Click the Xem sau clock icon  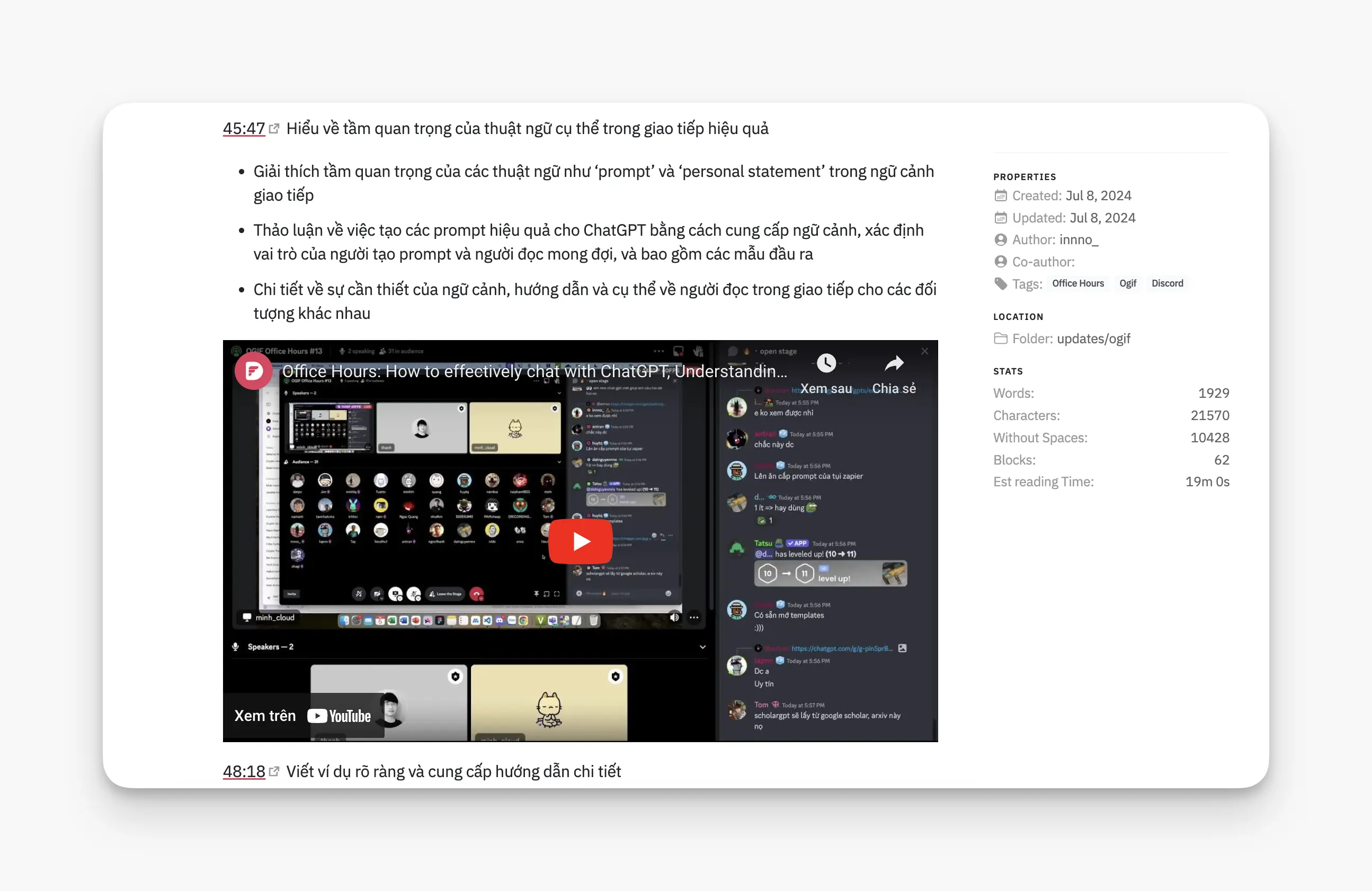[826, 363]
